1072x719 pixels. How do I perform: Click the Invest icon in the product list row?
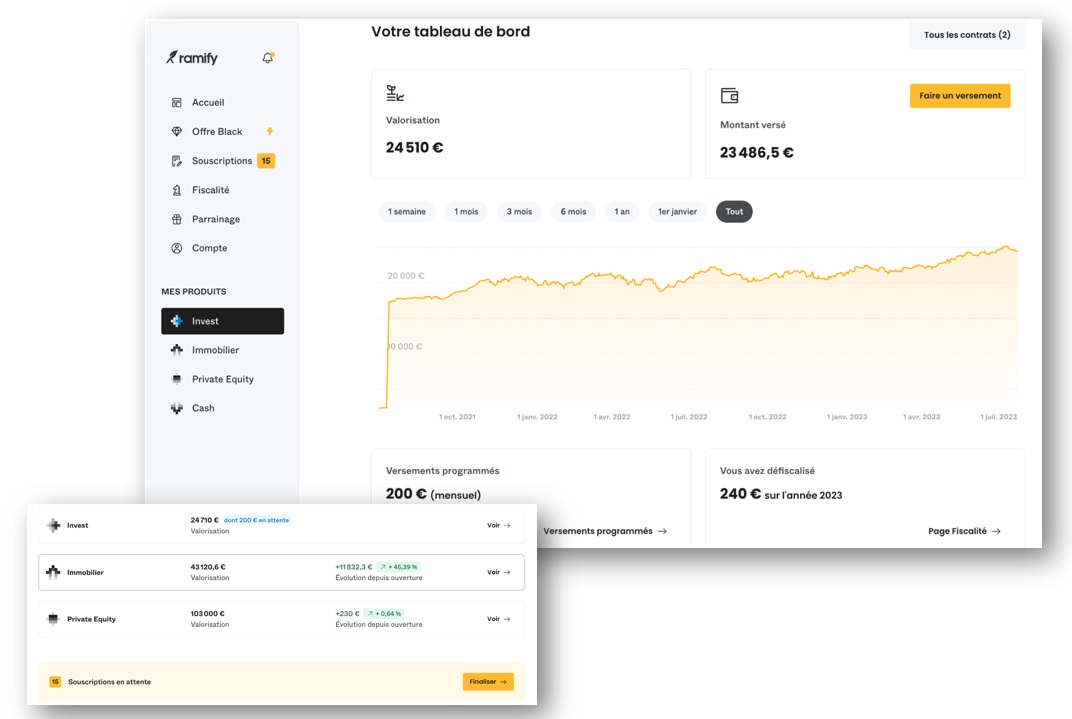pos(53,526)
